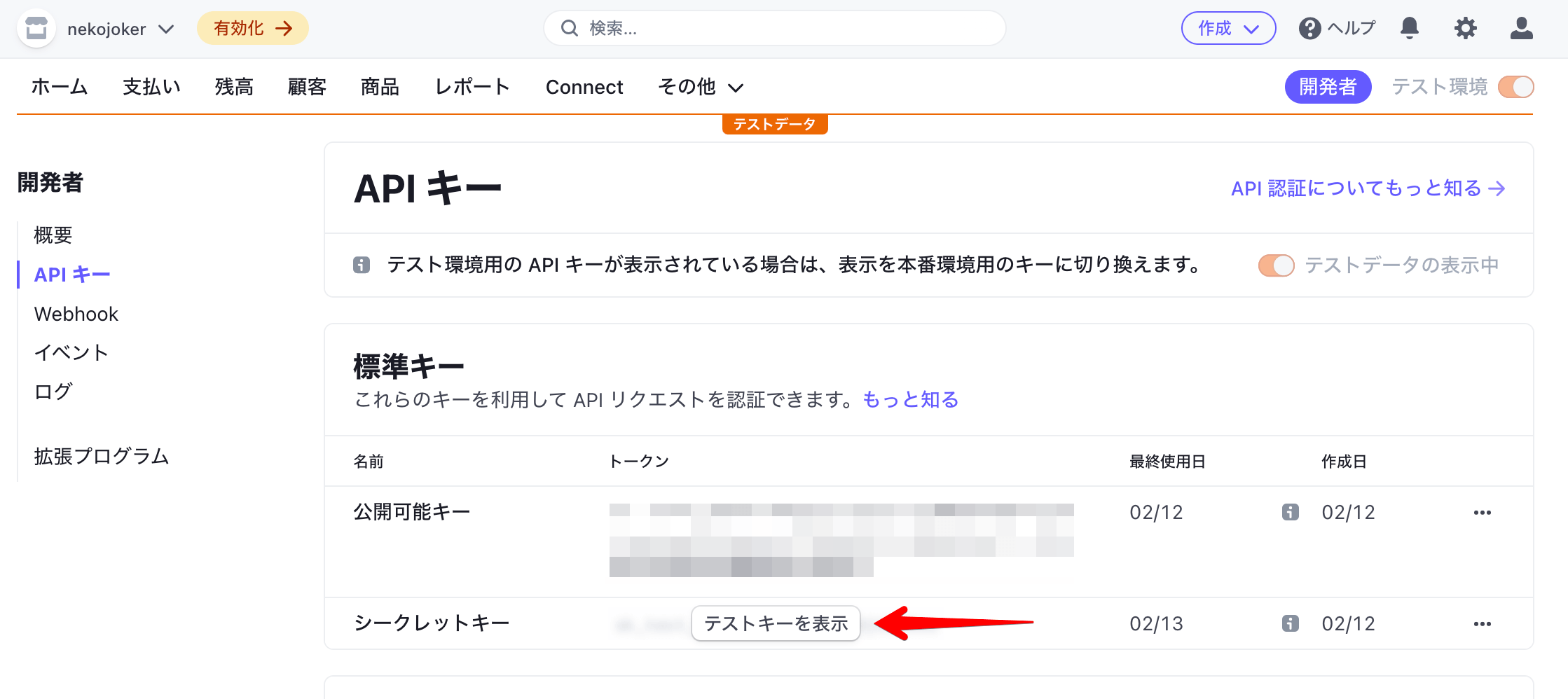Click the ヘルプ help question-mark icon
This screenshot has width=1568, height=699.
(1309, 28)
